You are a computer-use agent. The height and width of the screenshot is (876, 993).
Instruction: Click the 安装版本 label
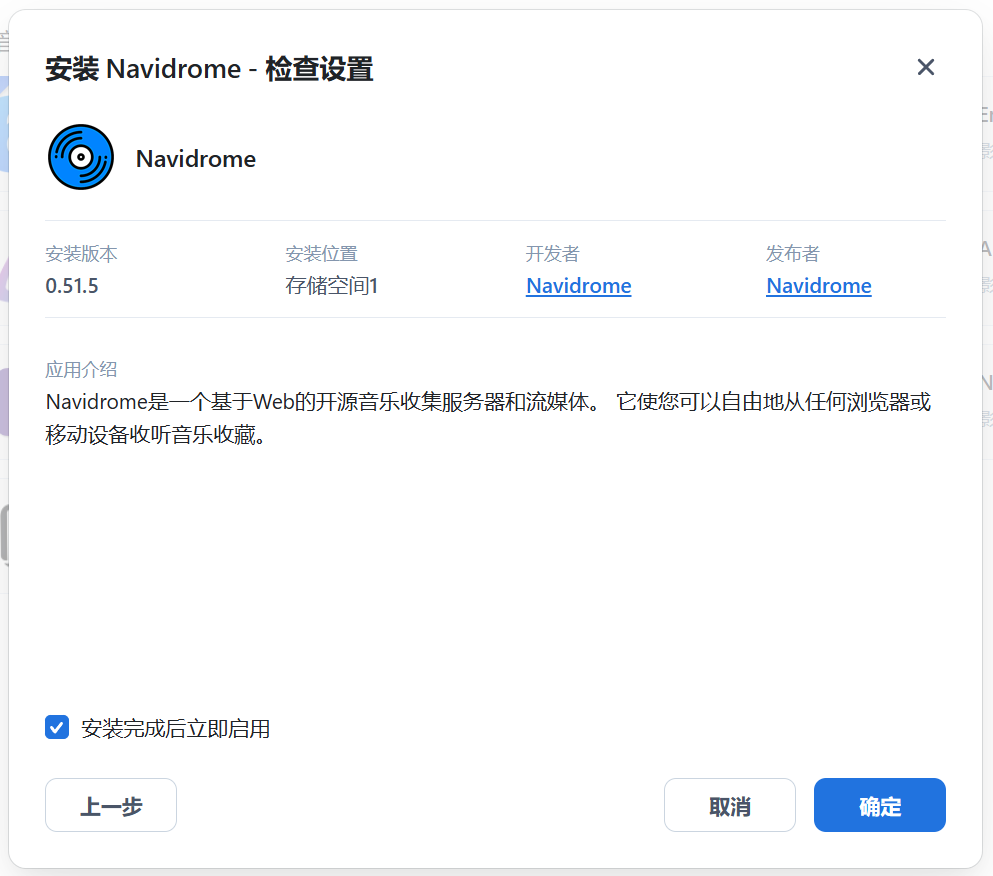point(81,253)
